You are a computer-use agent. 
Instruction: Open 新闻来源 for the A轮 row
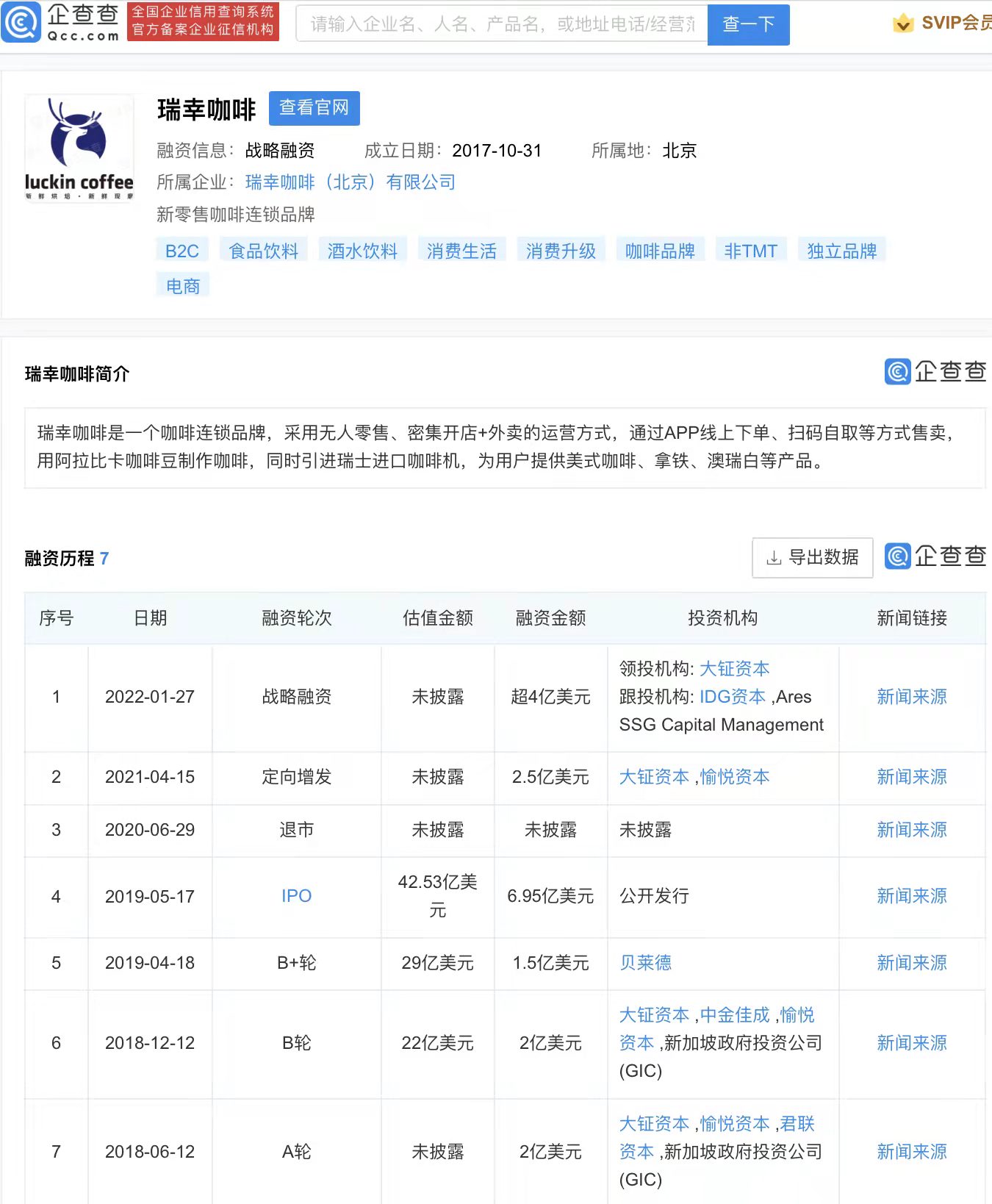pyautogui.click(x=912, y=1152)
